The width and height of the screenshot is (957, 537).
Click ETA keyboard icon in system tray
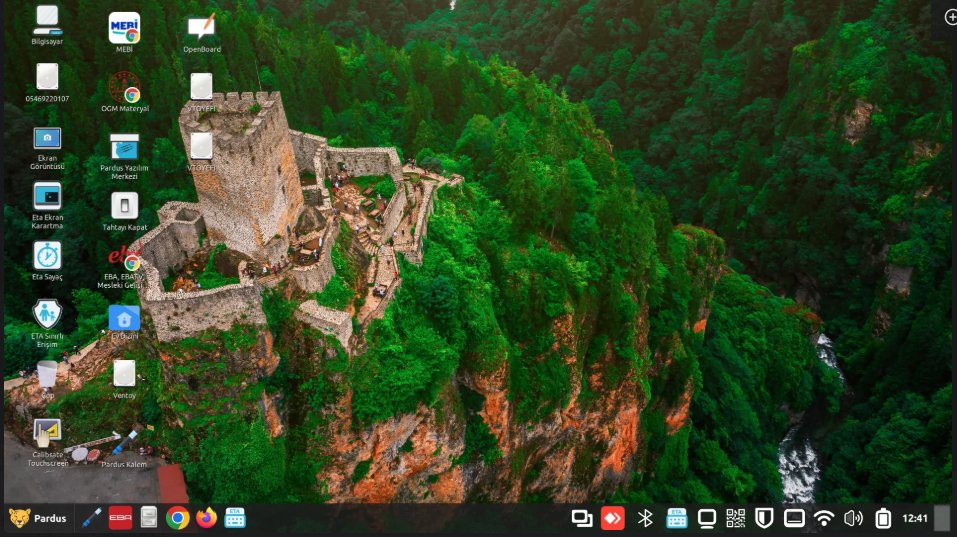[x=676, y=519]
